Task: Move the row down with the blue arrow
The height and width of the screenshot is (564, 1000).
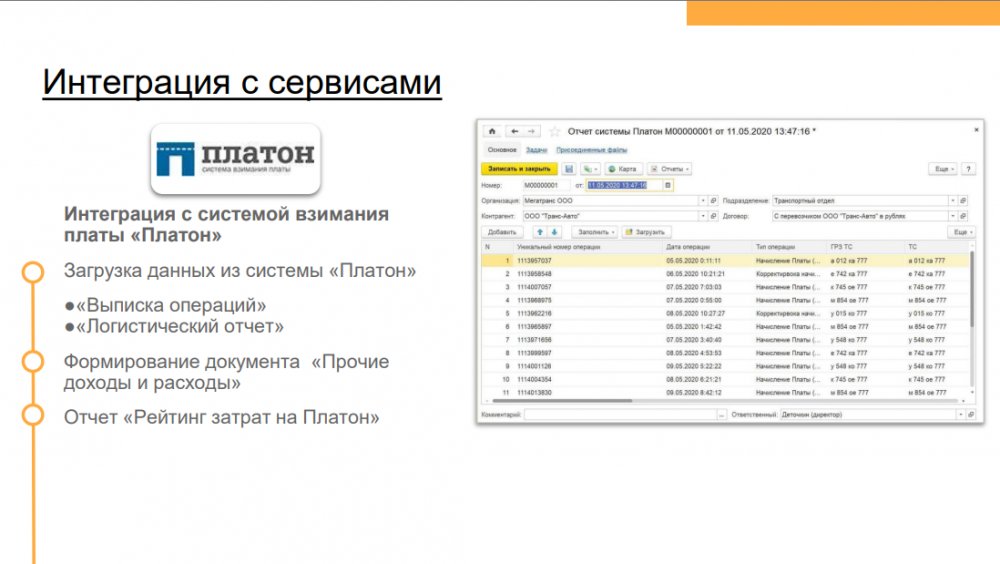Action: click(554, 232)
